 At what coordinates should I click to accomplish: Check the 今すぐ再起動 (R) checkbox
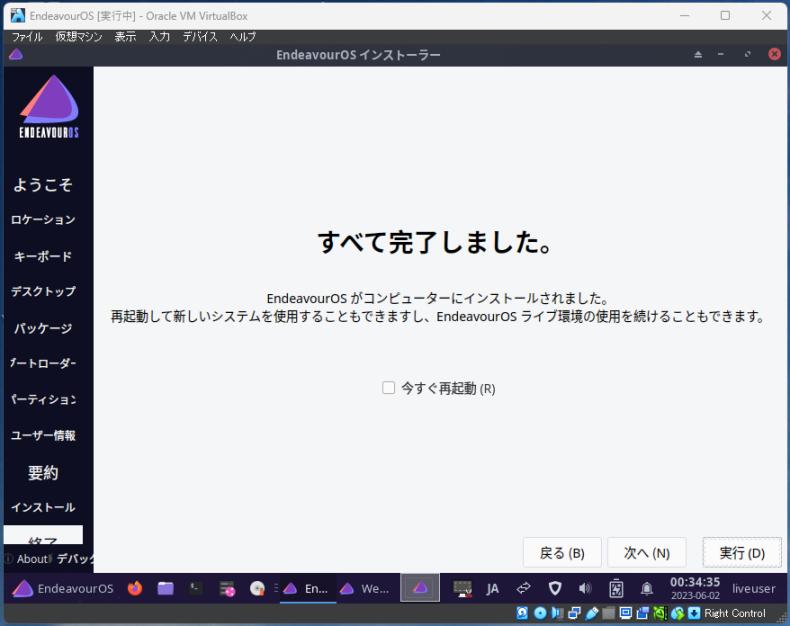coord(388,388)
